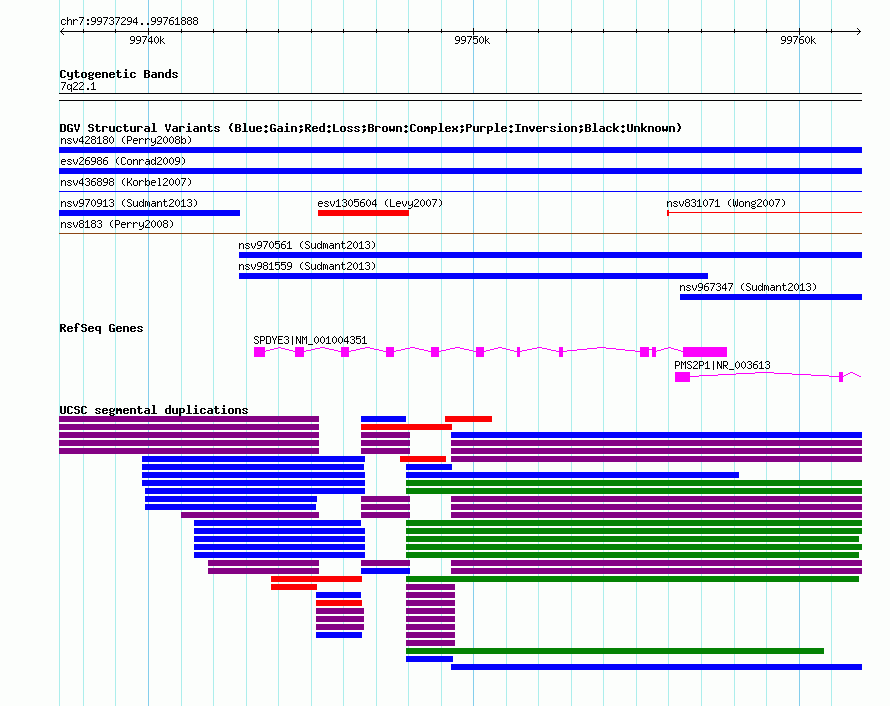
Task: Click the large first exon block of PMS2P1
Action: 682,377
